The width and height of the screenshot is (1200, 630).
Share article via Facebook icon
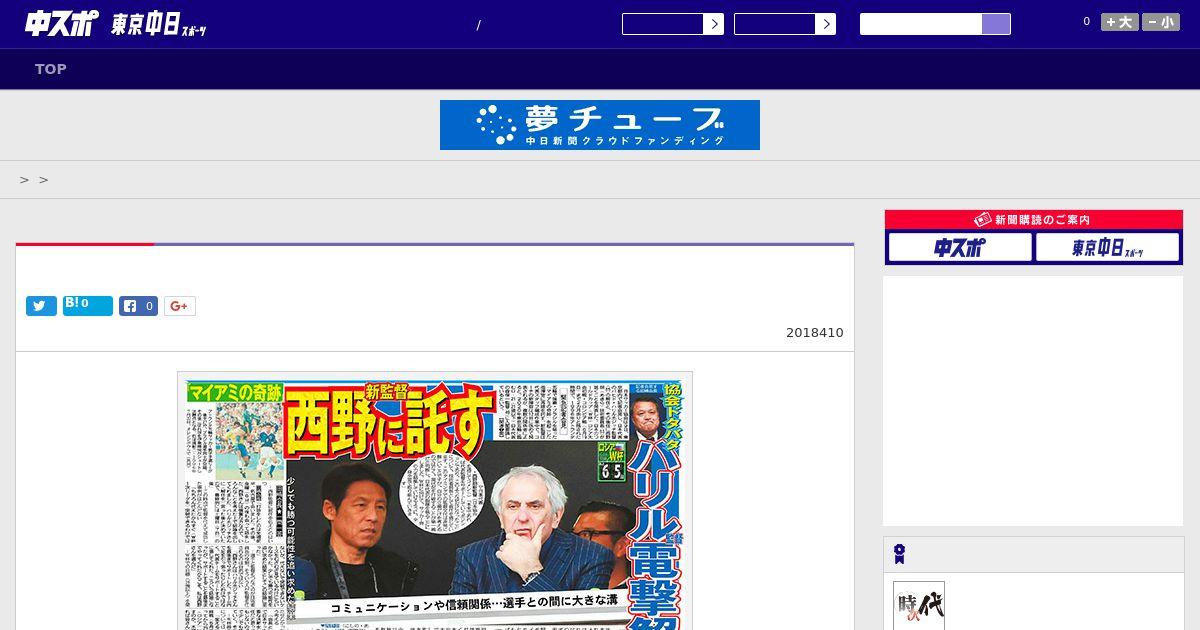[130, 306]
